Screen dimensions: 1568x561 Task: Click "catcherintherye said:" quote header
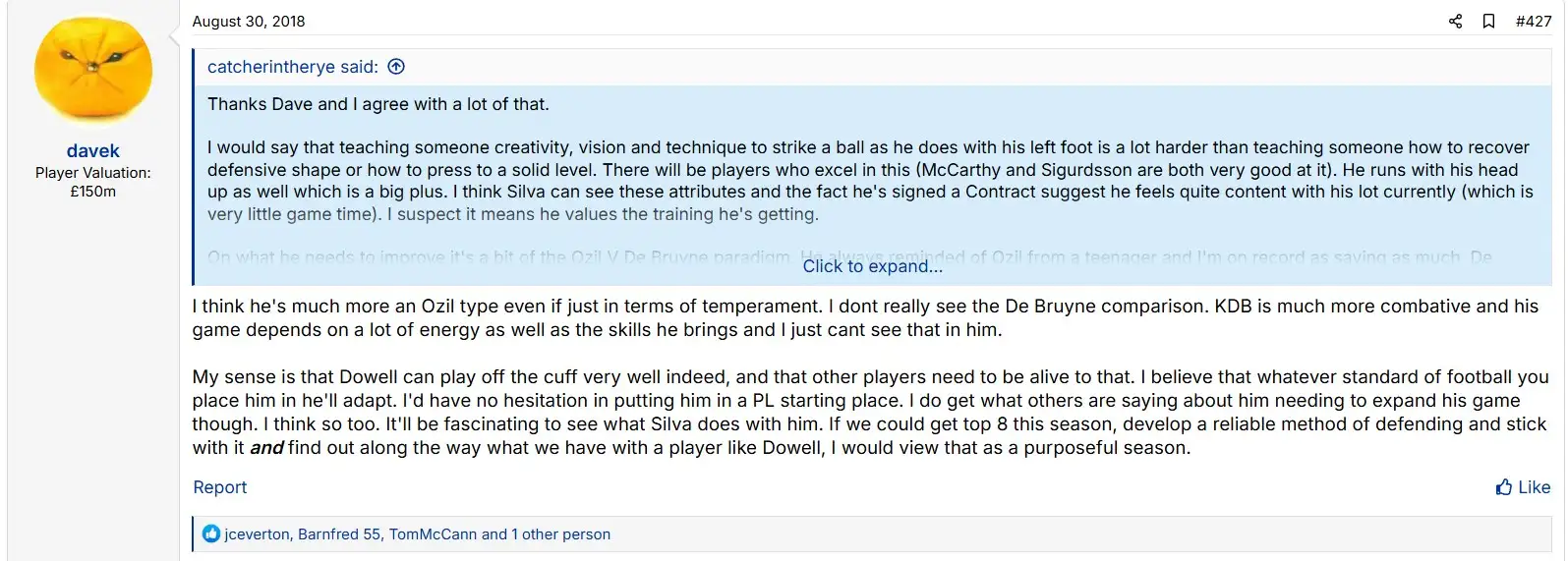292,67
